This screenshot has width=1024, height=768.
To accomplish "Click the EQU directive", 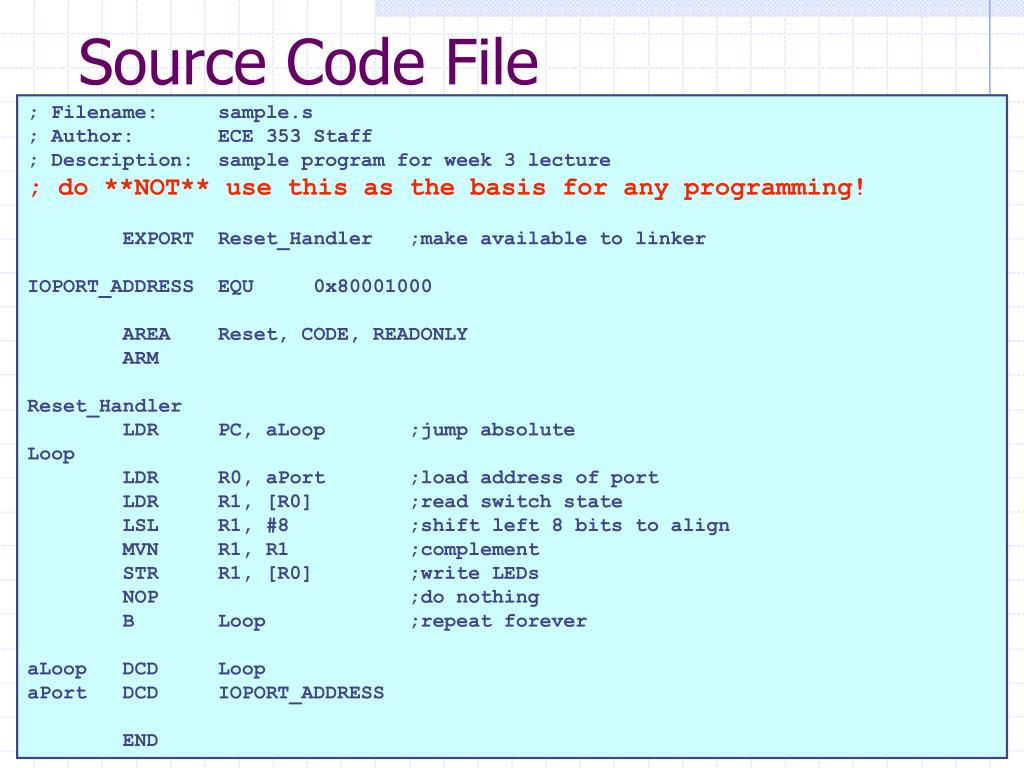I will (235, 287).
